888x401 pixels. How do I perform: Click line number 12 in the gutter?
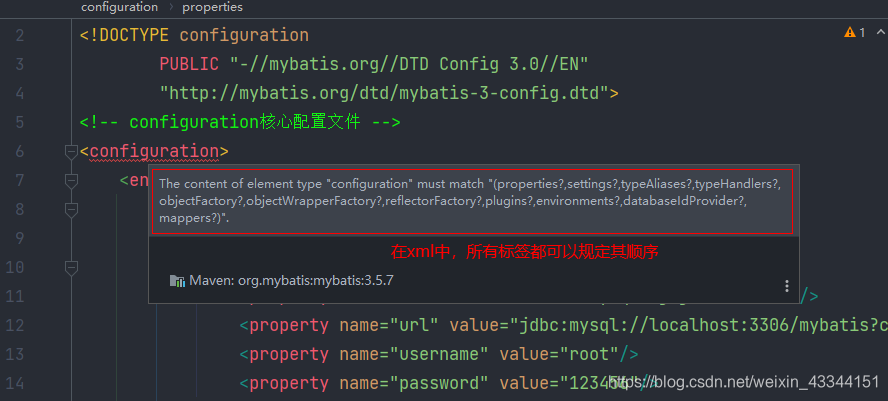pyautogui.click(x=15, y=326)
